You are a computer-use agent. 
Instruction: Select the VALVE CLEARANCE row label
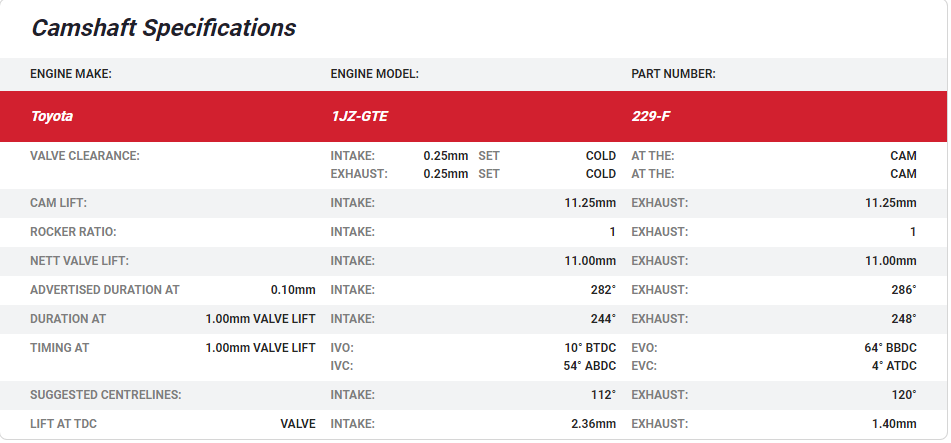[x=85, y=156]
